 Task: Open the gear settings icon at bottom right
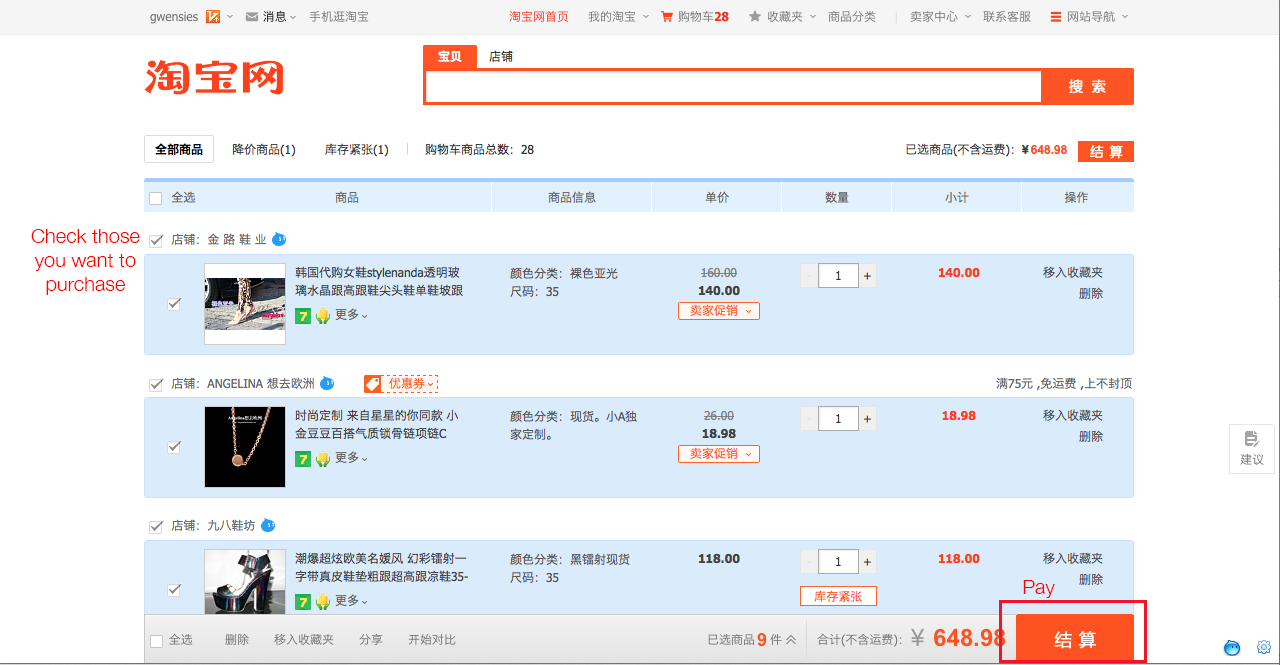coord(1264,647)
